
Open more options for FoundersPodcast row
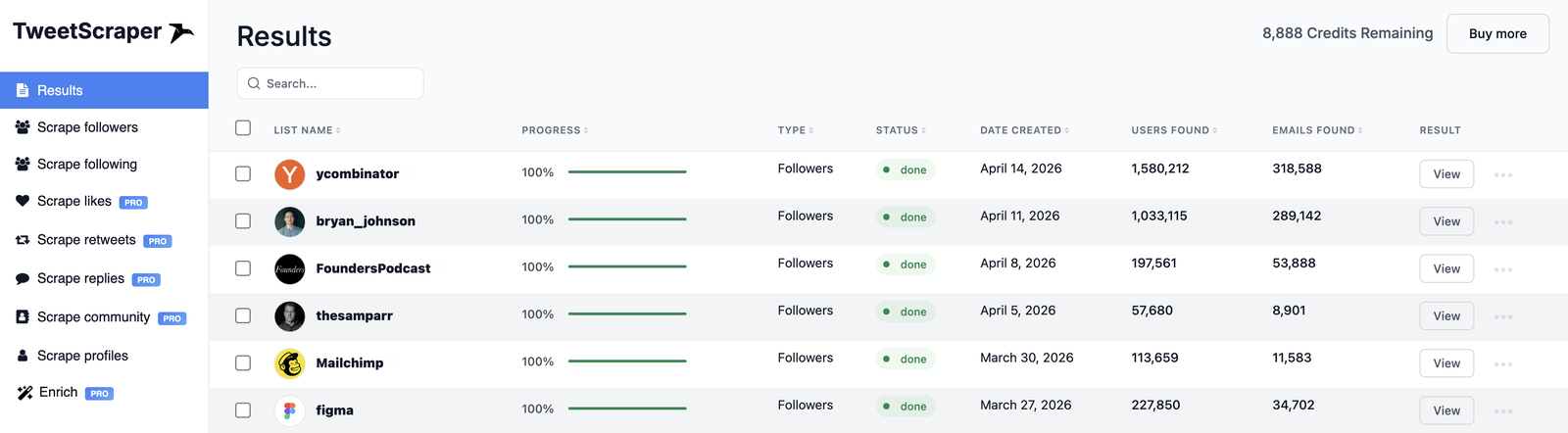[1503, 269]
